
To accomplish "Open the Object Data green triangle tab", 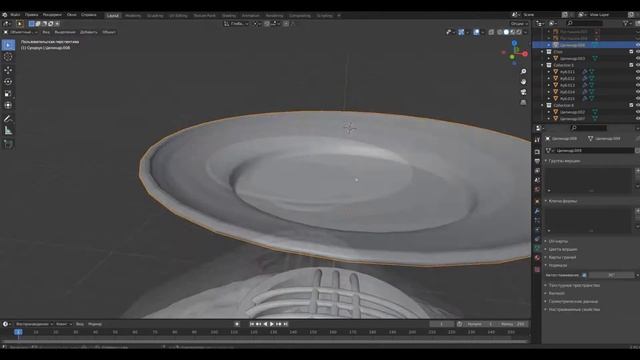I will [x=537, y=248].
